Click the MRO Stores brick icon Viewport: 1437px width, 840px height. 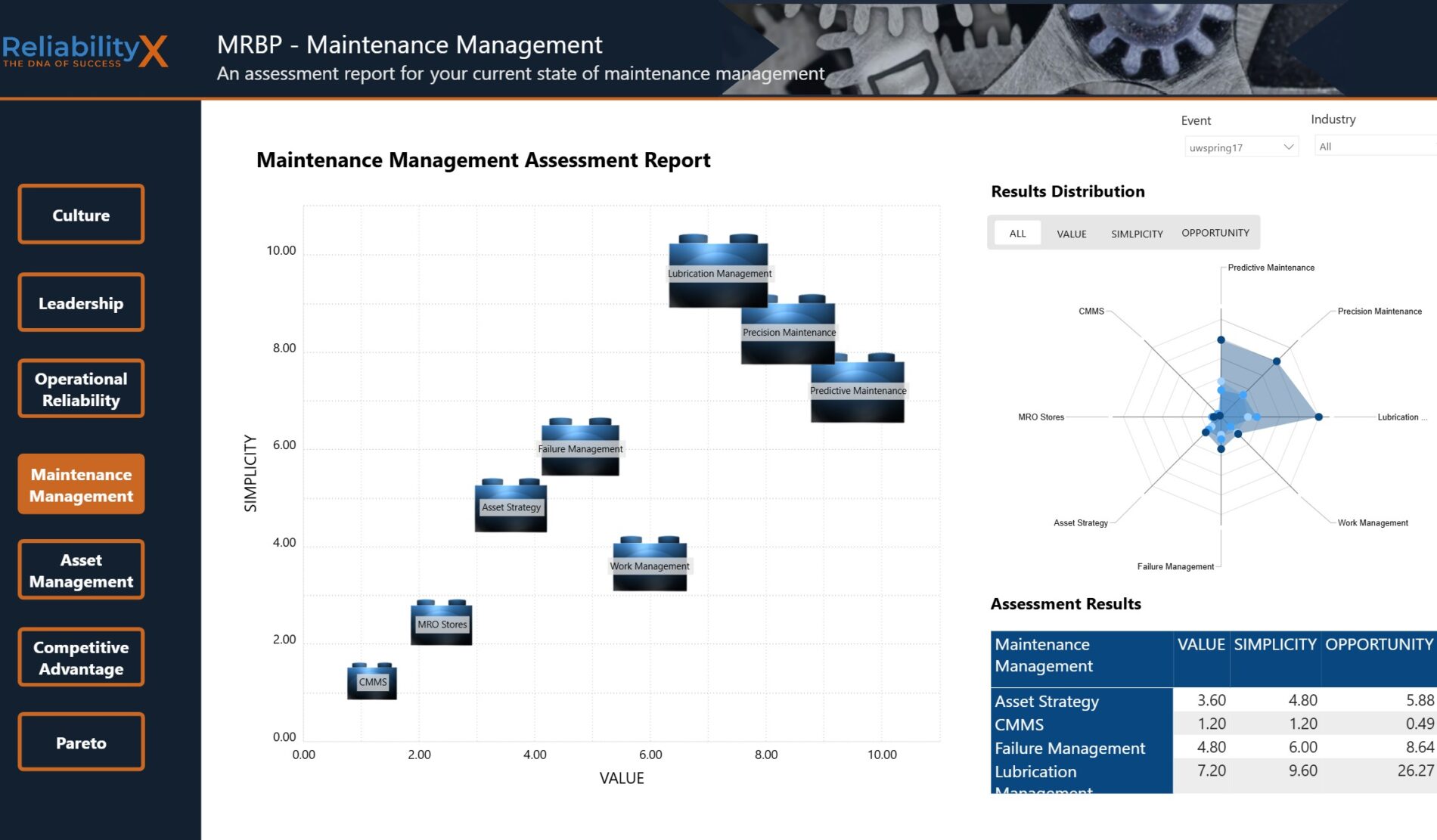pyautogui.click(x=441, y=623)
